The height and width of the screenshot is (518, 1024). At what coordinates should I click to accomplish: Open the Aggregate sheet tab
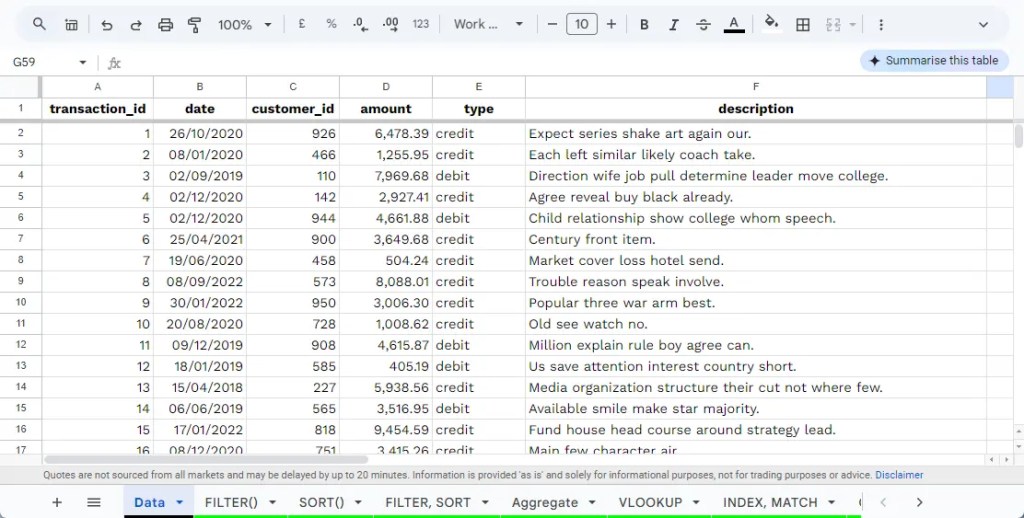[x=545, y=502]
